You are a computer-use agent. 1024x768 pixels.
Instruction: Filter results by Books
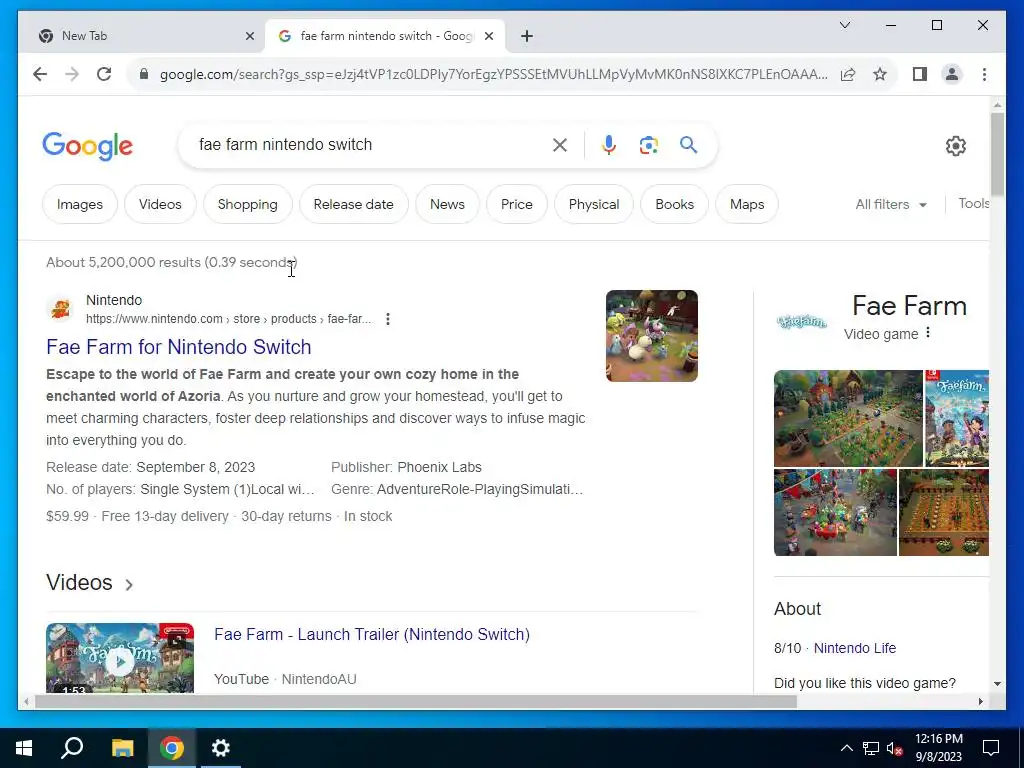pos(675,204)
